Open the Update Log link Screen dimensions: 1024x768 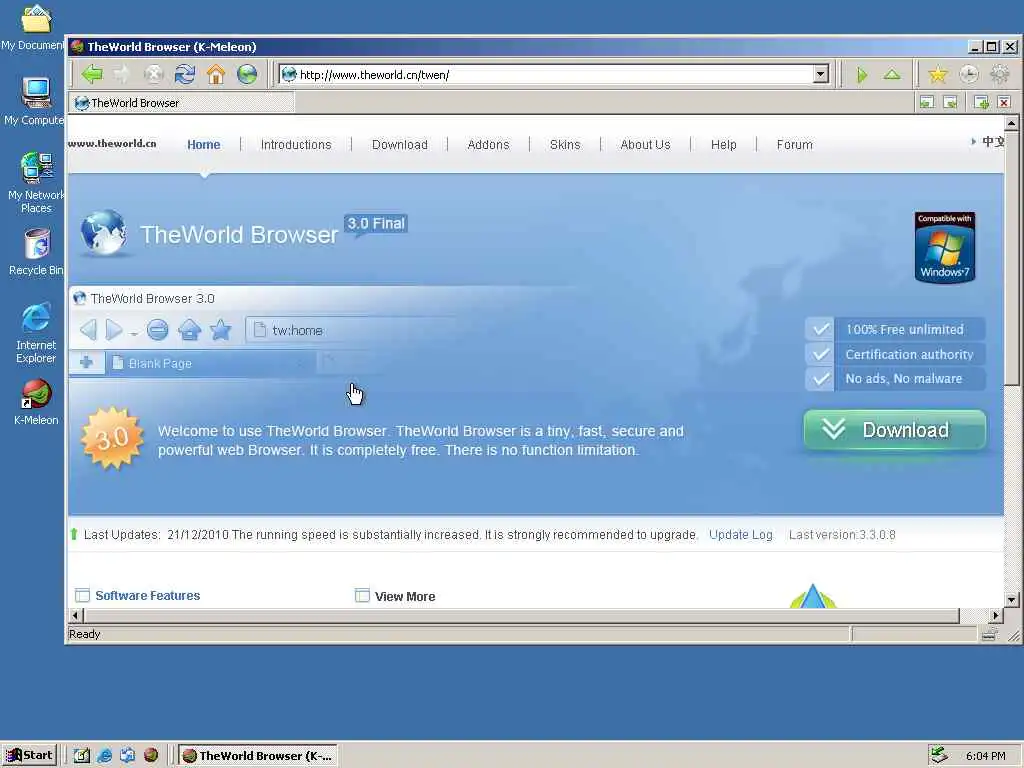click(x=741, y=534)
